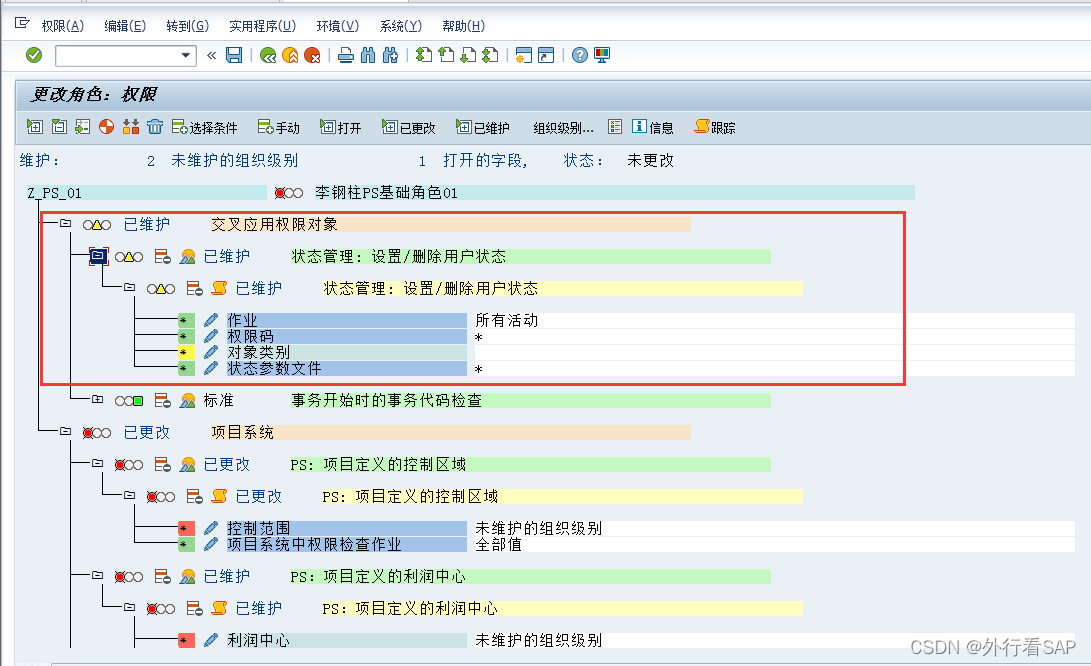Image resolution: width=1091 pixels, height=666 pixels.
Task: Click trace scroll icon on yellow PS: 项目定义的利润中心 row
Action: pos(219,608)
